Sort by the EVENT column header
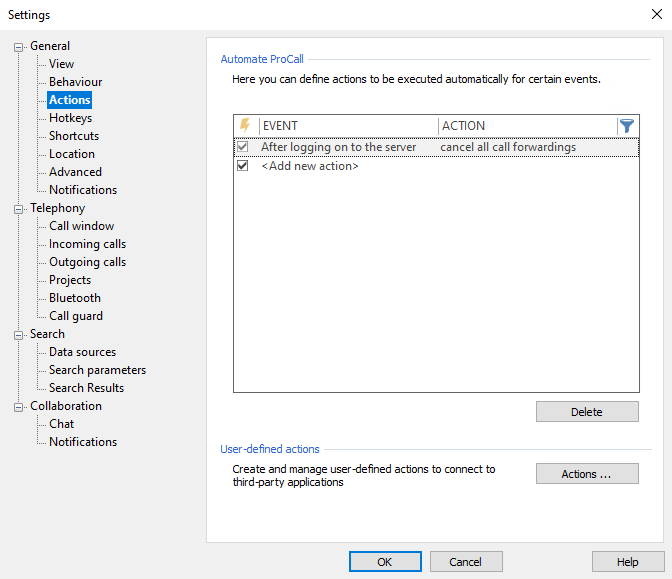Viewport: 672px width, 579px height. (x=346, y=126)
